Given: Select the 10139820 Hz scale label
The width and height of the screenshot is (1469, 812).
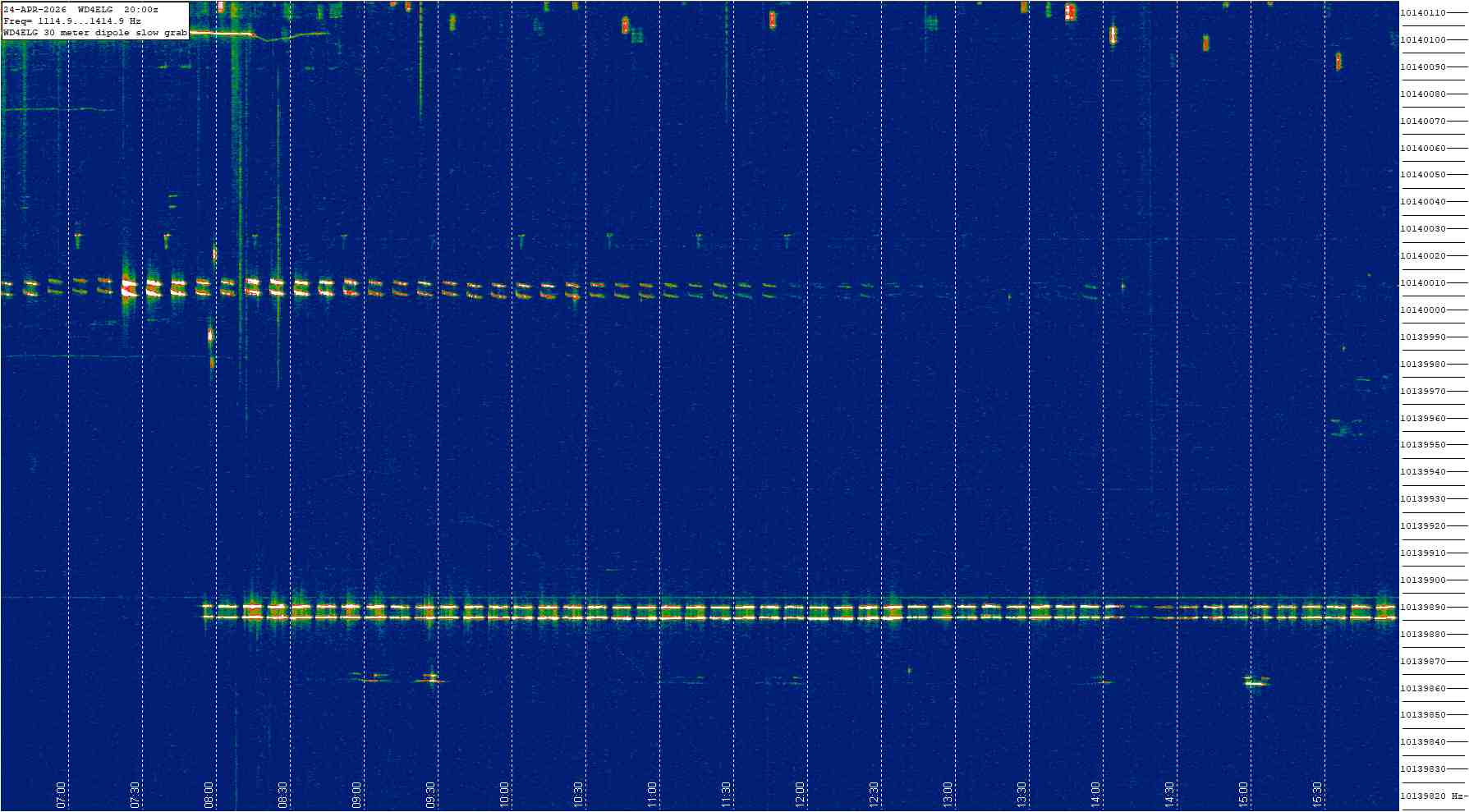Looking at the screenshot, I should [1432, 796].
